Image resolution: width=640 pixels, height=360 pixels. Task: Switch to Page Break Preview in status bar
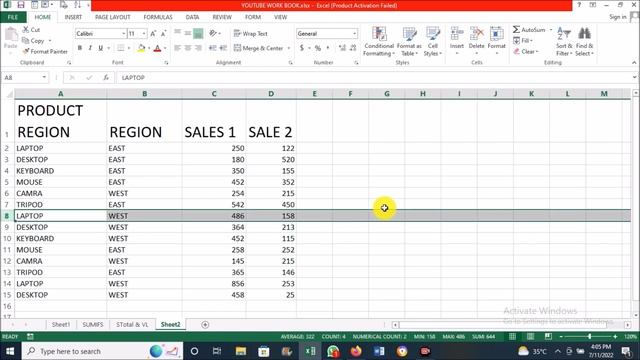(548, 336)
